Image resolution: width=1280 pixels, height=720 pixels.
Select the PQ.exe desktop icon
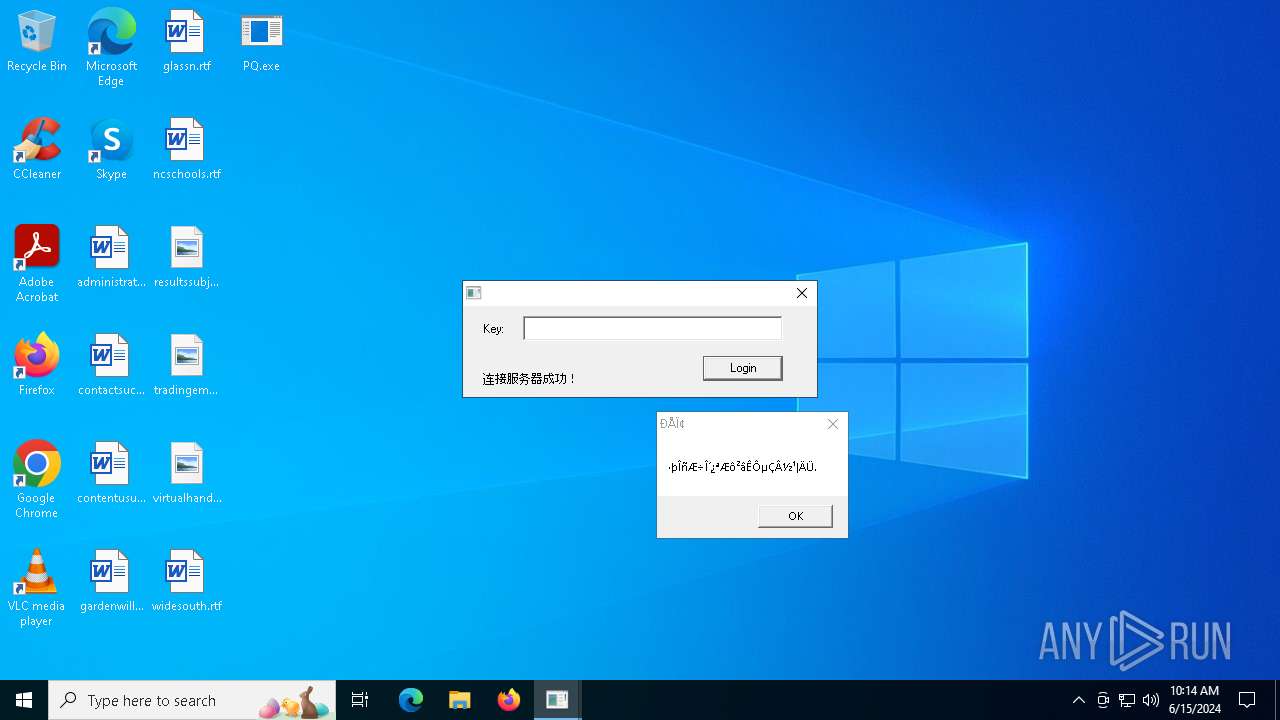tap(261, 41)
